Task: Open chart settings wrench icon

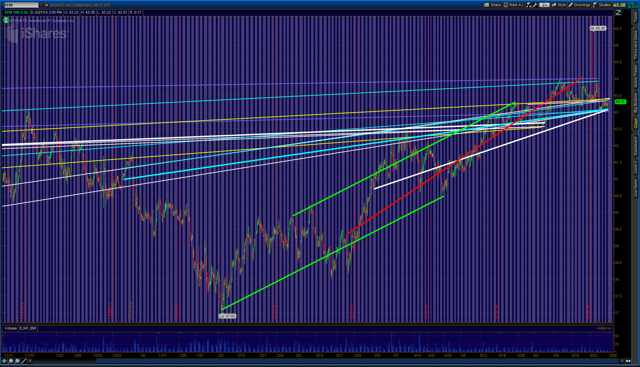Action: 535,5
